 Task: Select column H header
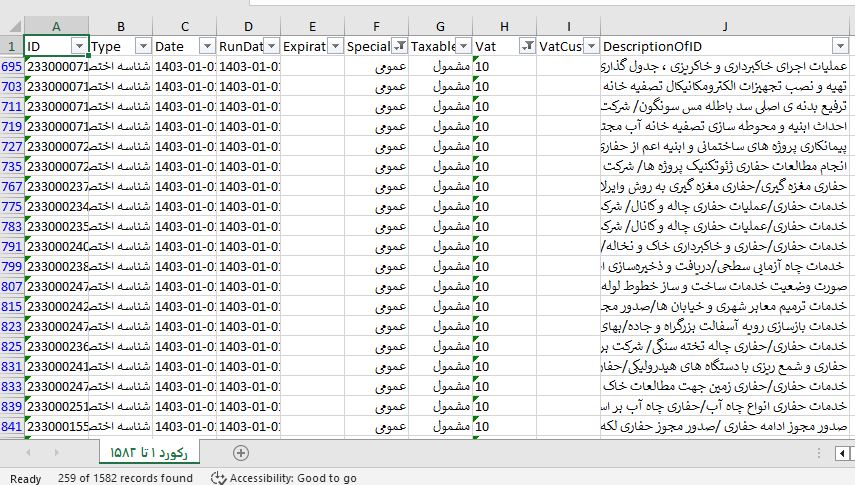point(504,26)
